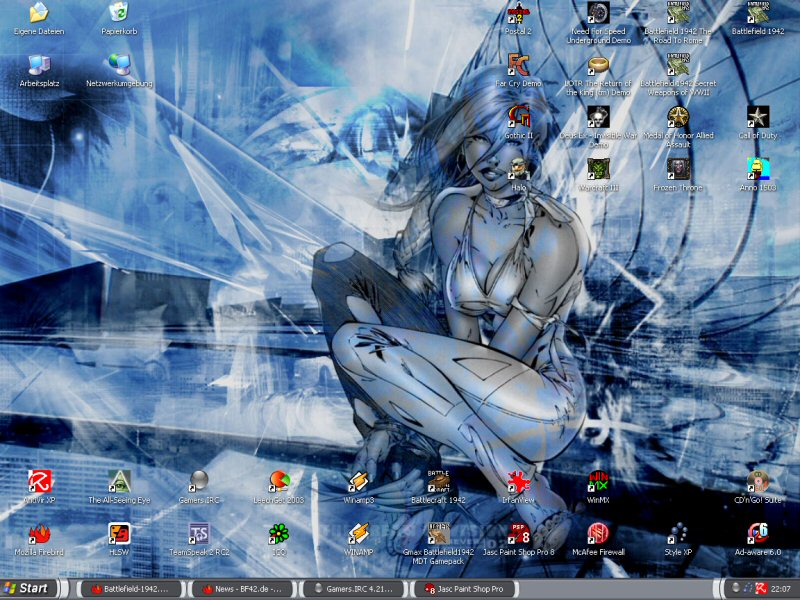Select The All-Seeing Eye icon
This screenshot has width=800, height=600.
pos(119,481)
